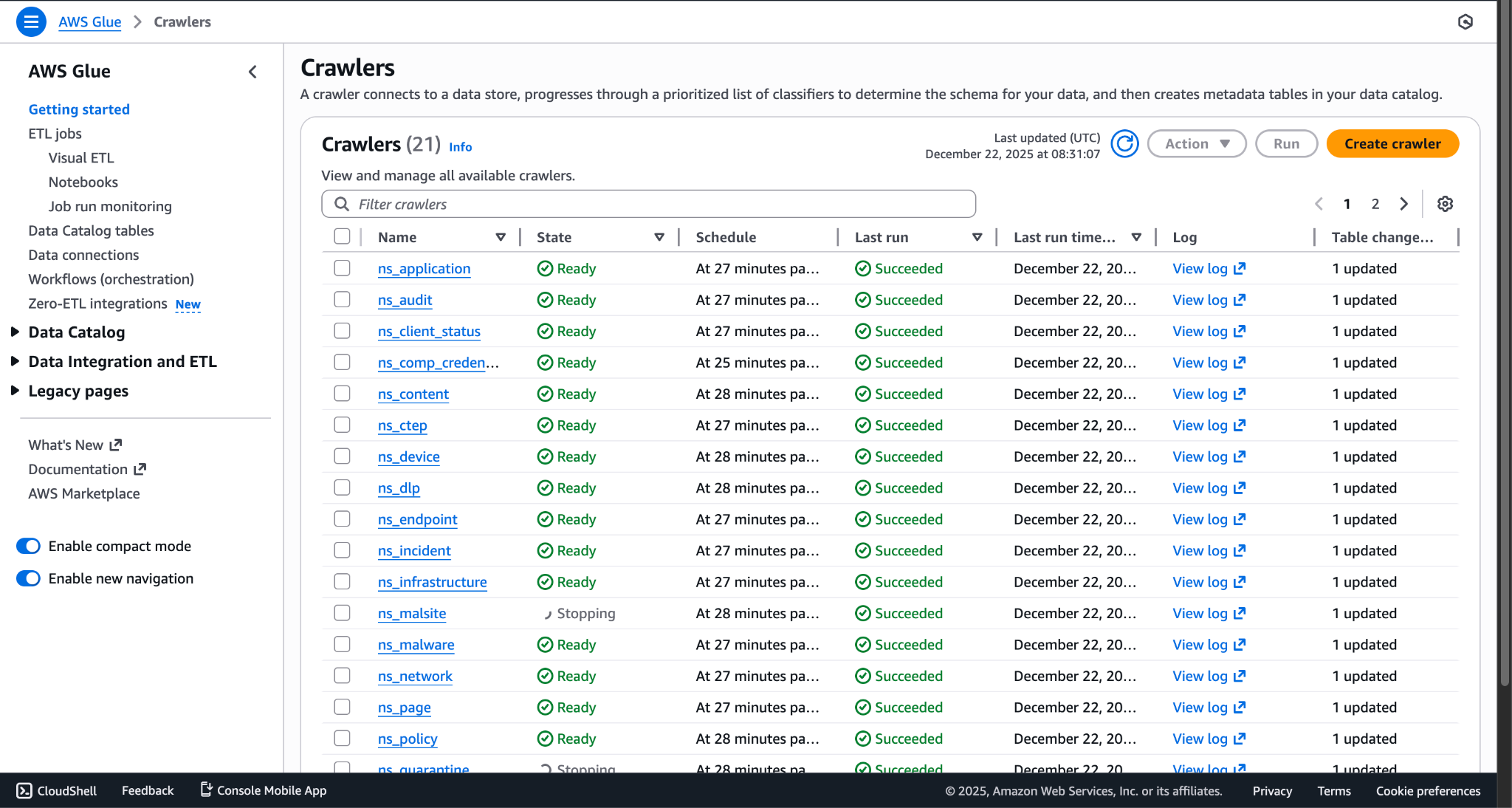Open Data Catalog tables in sidebar

pos(92,230)
